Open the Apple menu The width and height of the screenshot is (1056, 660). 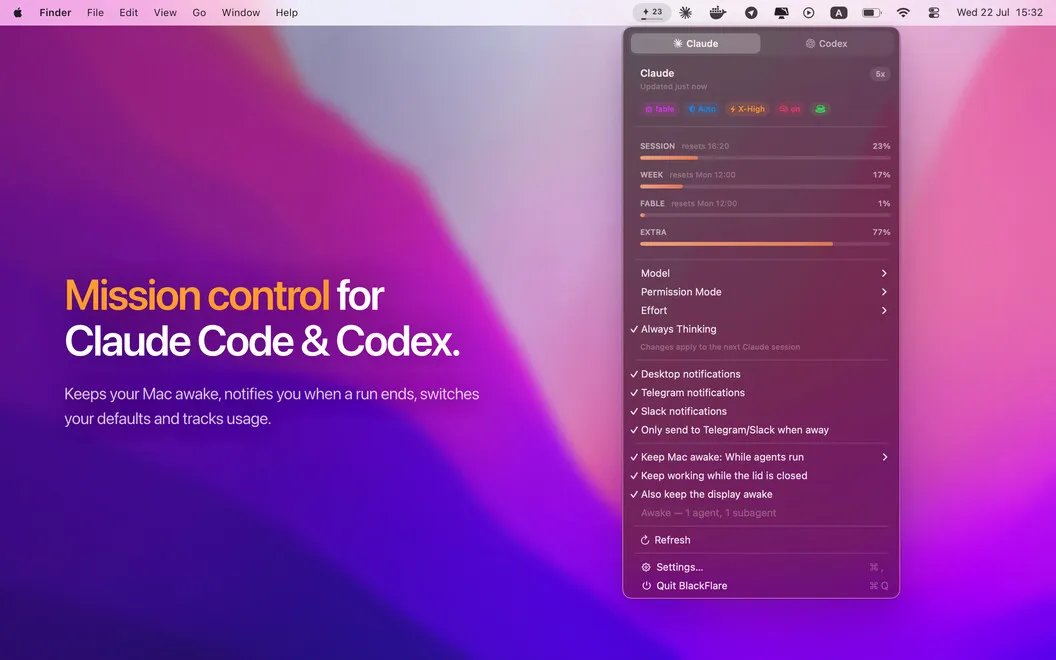coord(18,13)
